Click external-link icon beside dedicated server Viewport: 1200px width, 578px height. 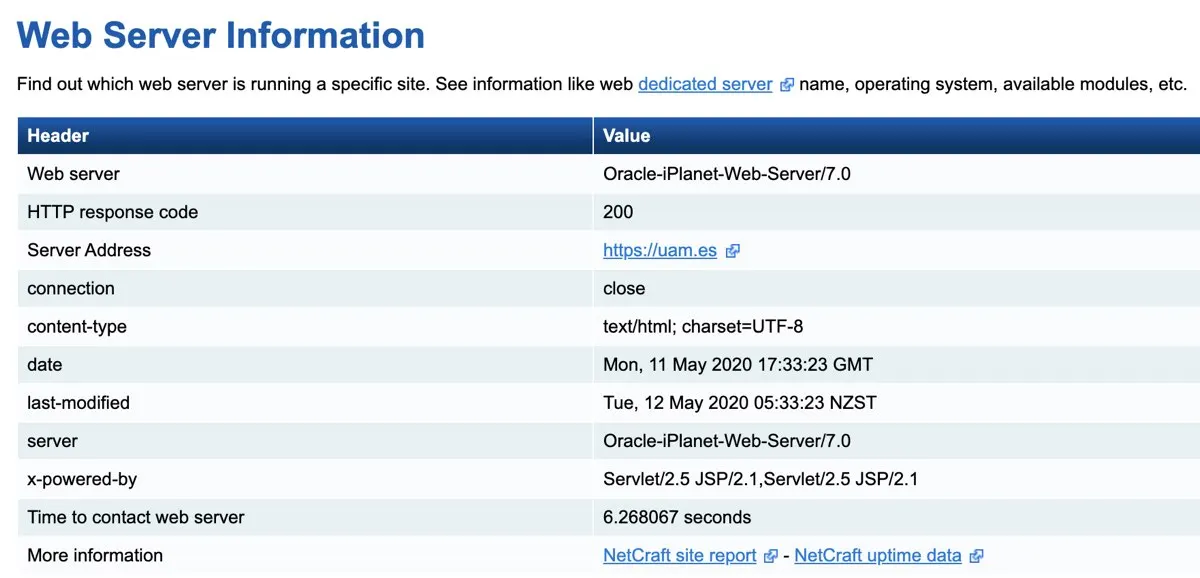787,85
